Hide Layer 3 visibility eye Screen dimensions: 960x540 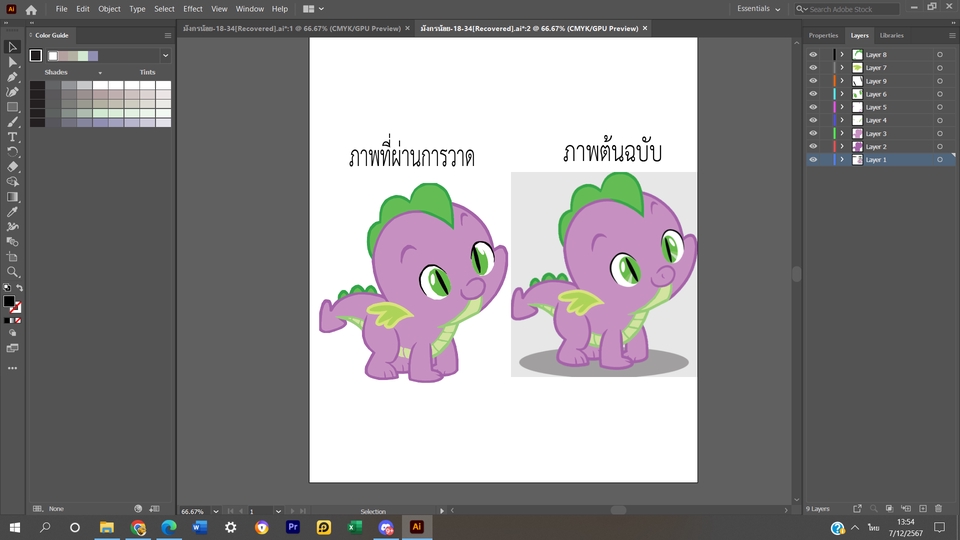point(813,133)
